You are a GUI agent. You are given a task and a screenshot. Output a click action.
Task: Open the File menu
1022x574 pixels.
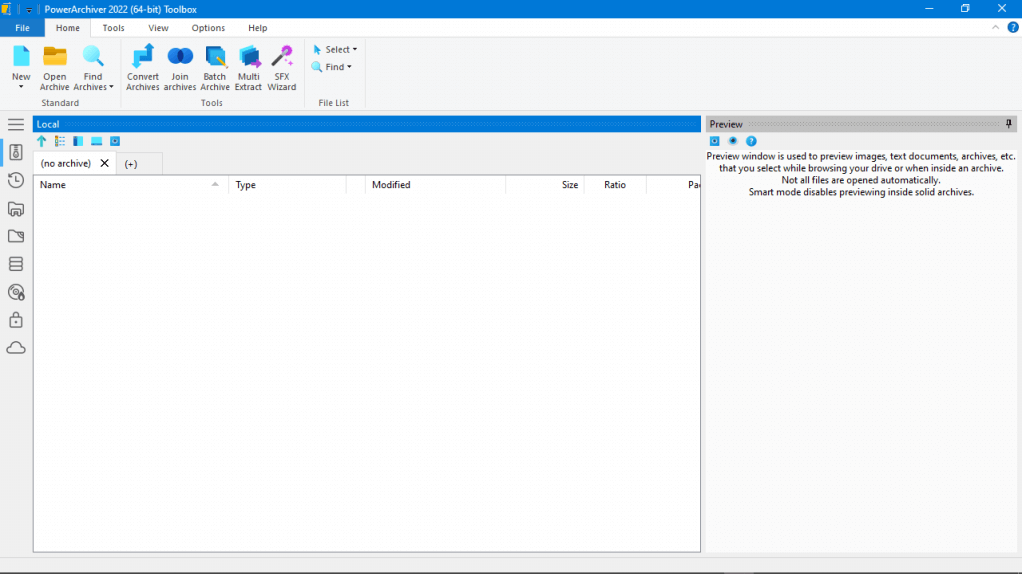(x=22, y=28)
